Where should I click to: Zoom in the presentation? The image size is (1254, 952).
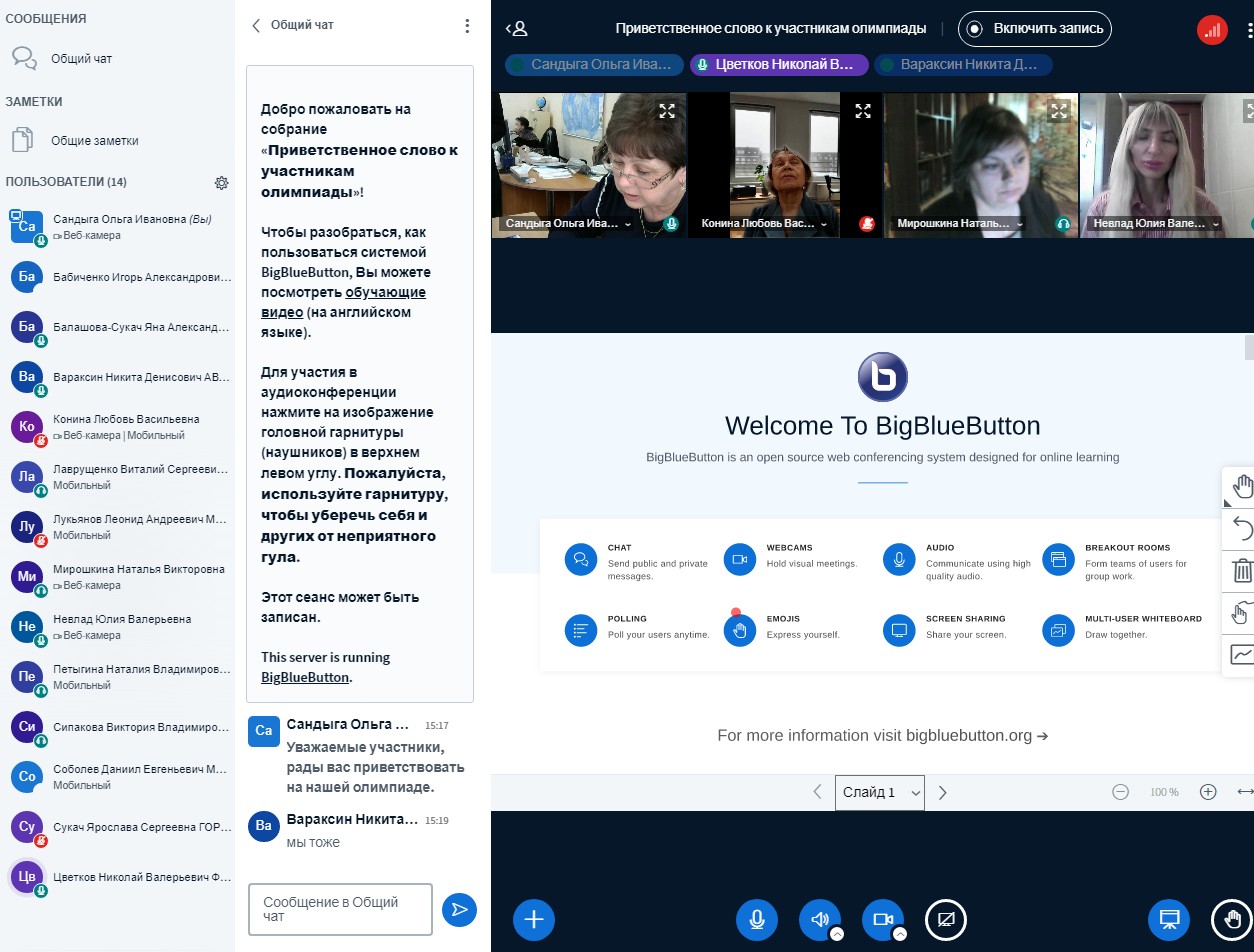point(1208,792)
